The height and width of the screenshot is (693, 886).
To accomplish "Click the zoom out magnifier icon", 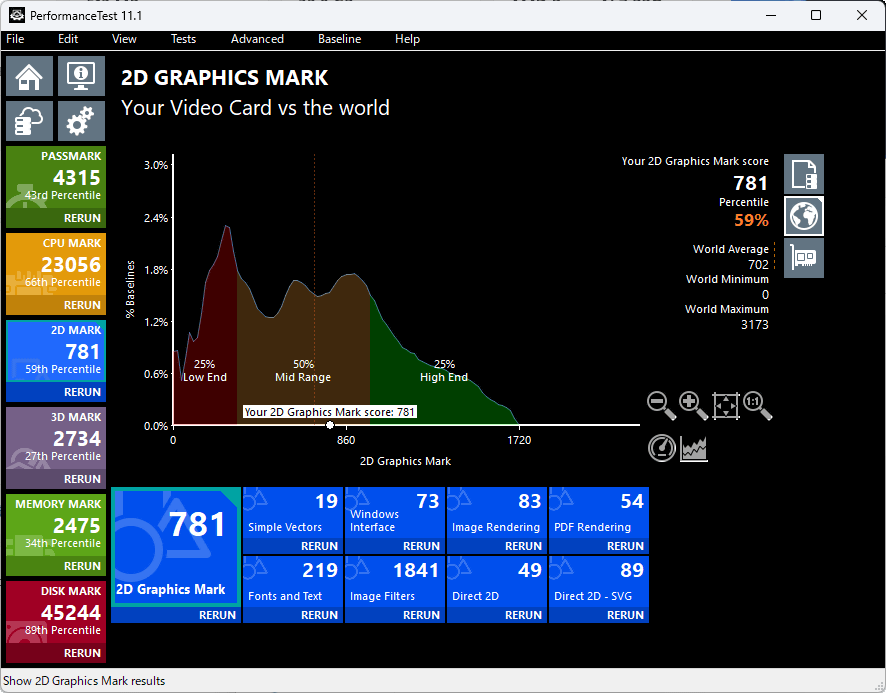I will [661, 405].
